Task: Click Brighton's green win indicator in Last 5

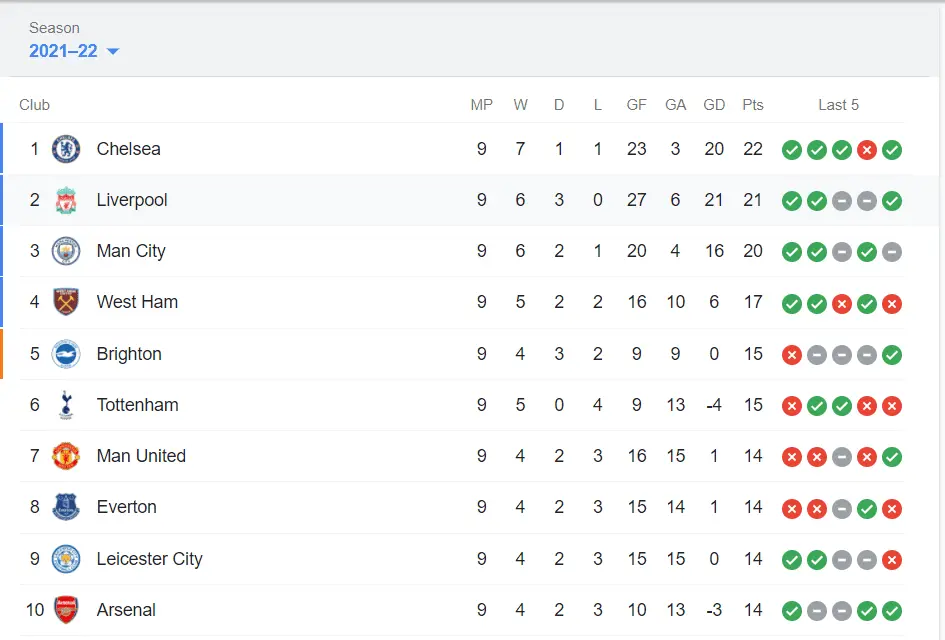Action: pyautogui.click(x=892, y=355)
